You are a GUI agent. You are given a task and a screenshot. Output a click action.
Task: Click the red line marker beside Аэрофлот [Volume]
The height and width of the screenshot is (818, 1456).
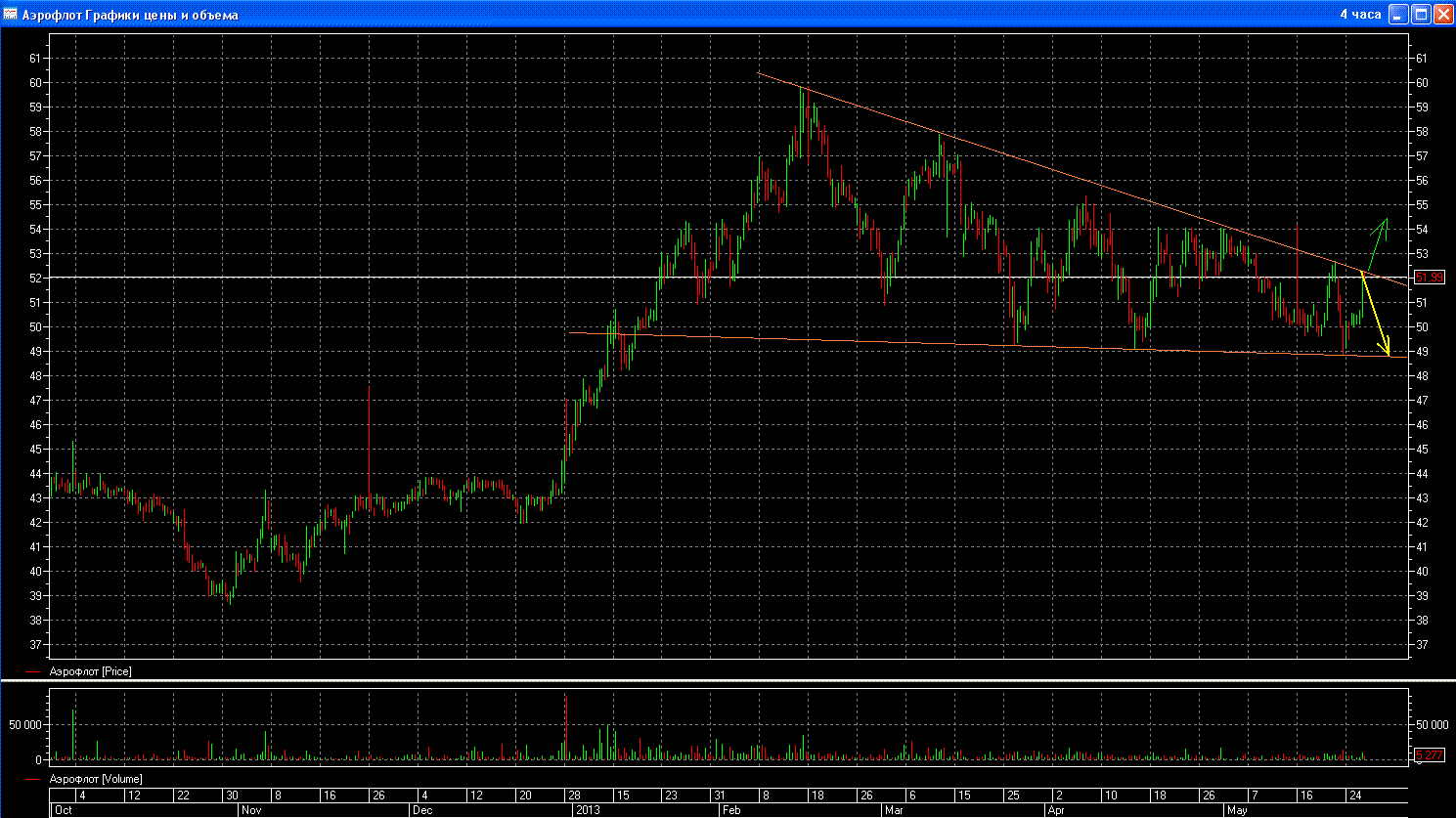coord(33,780)
